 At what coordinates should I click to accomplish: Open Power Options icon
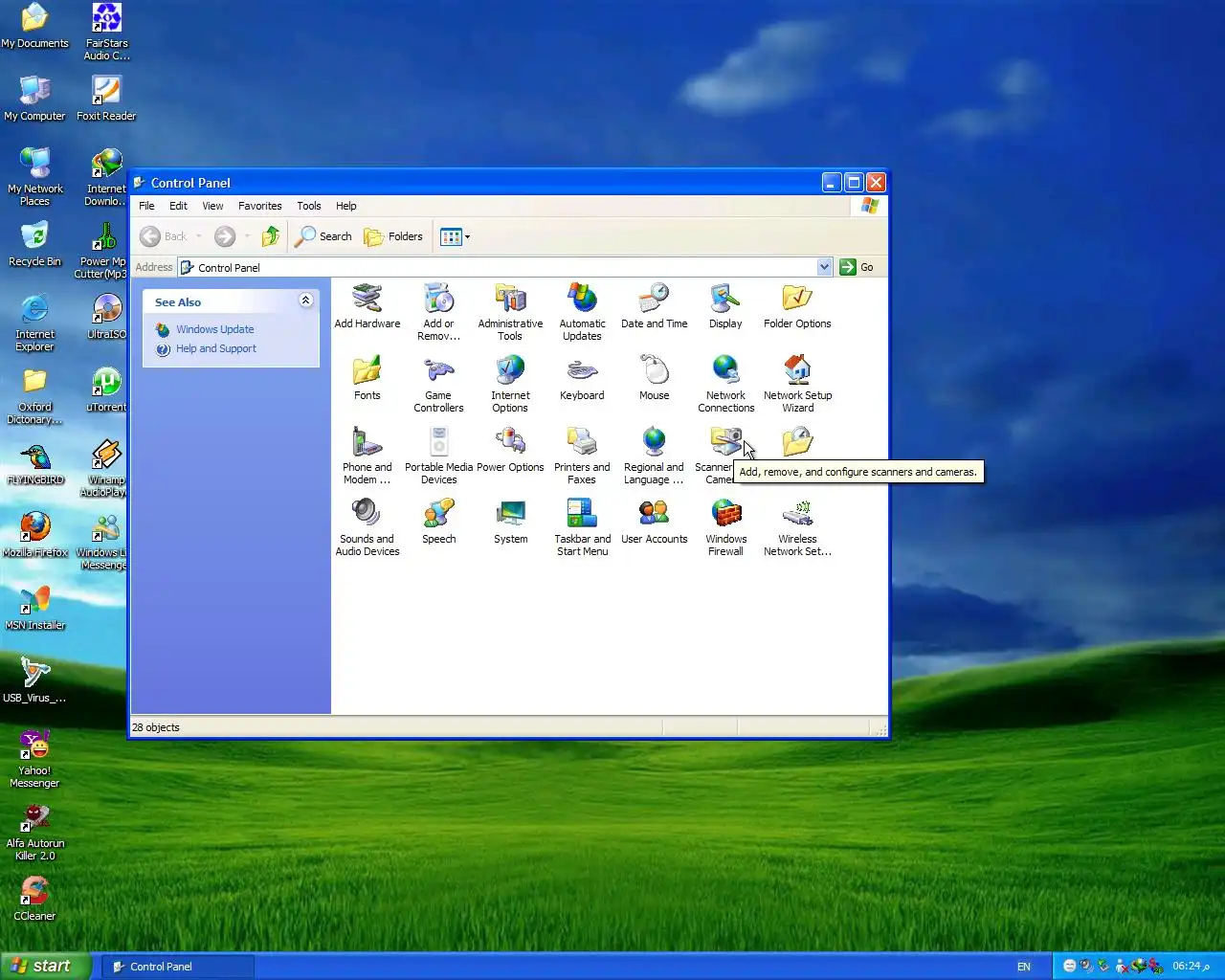point(510,450)
